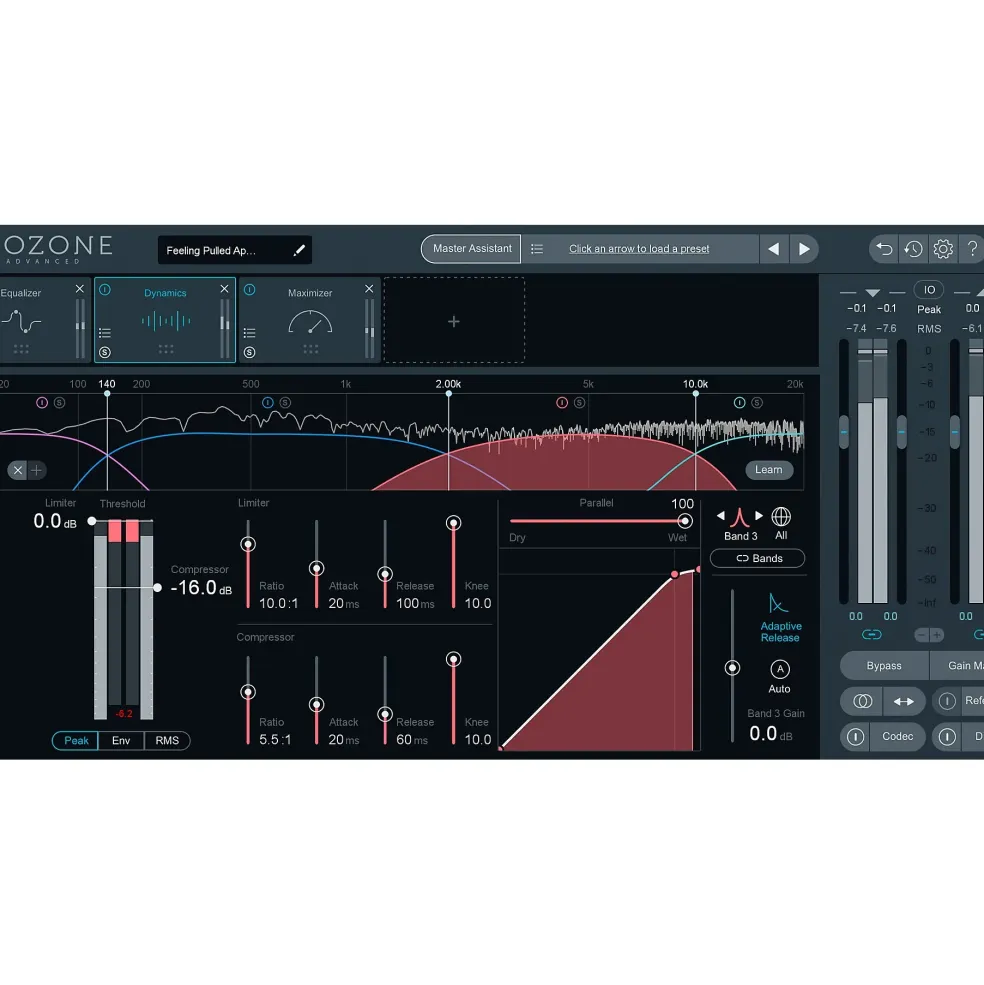984x985 pixels.
Task: Solo the Dynamics module
Action: 105,352
